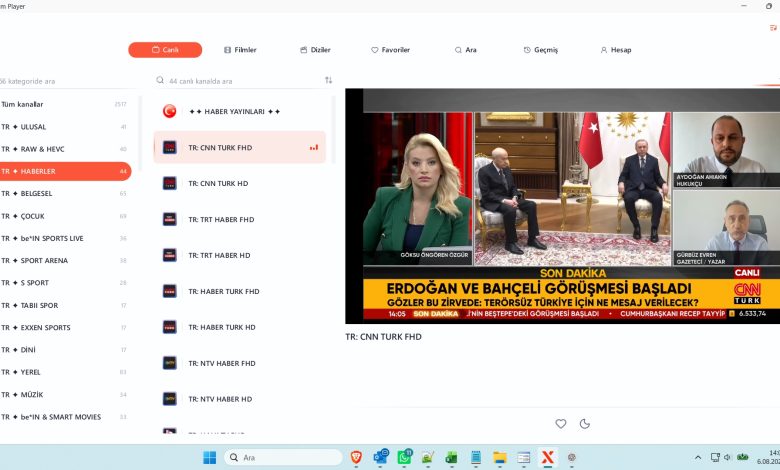Select Tüm kanallar category
The width and height of the screenshot is (780, 470).
coord(65,104)
